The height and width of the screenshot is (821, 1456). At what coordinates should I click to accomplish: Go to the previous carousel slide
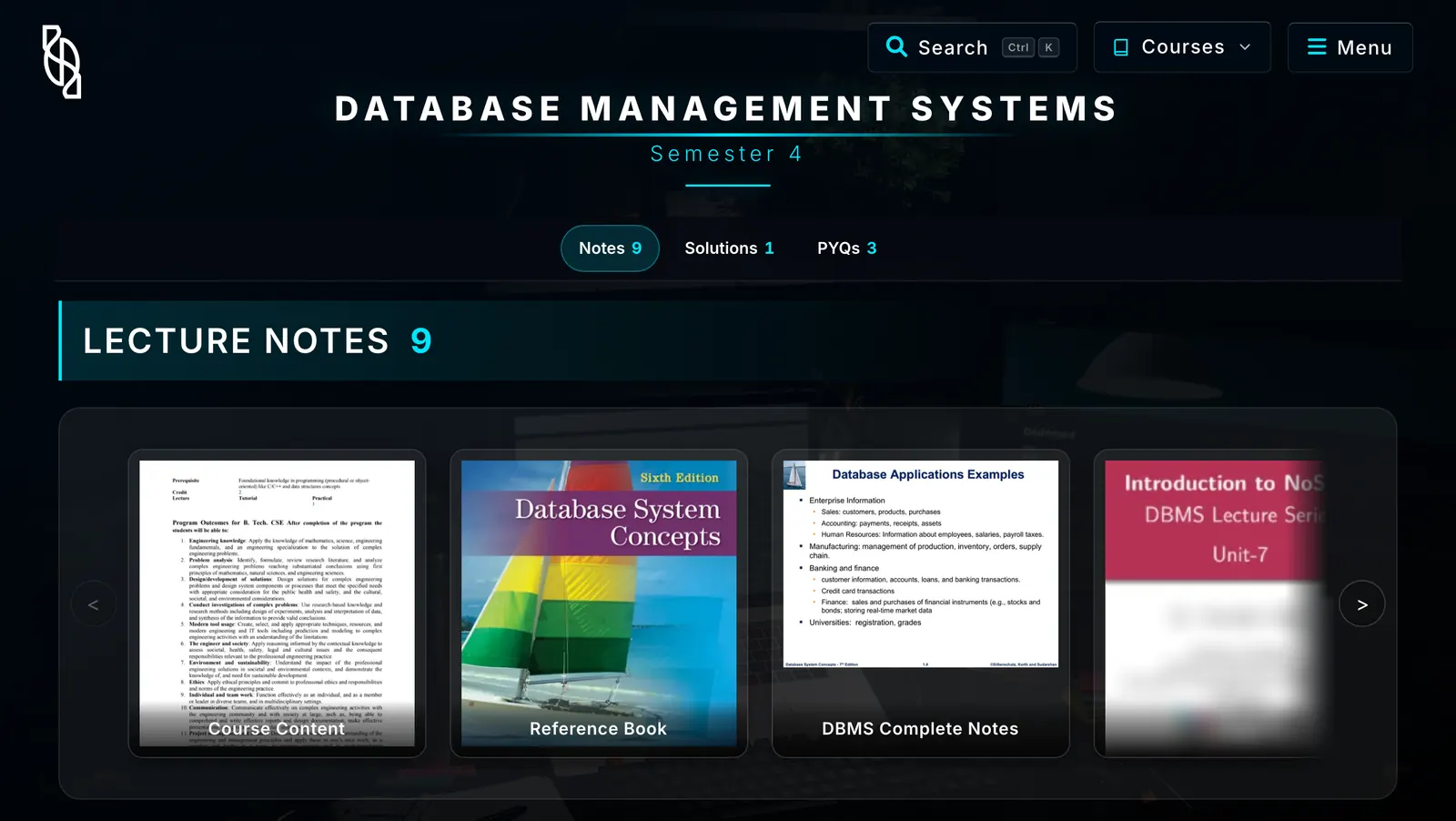(93, 604)
